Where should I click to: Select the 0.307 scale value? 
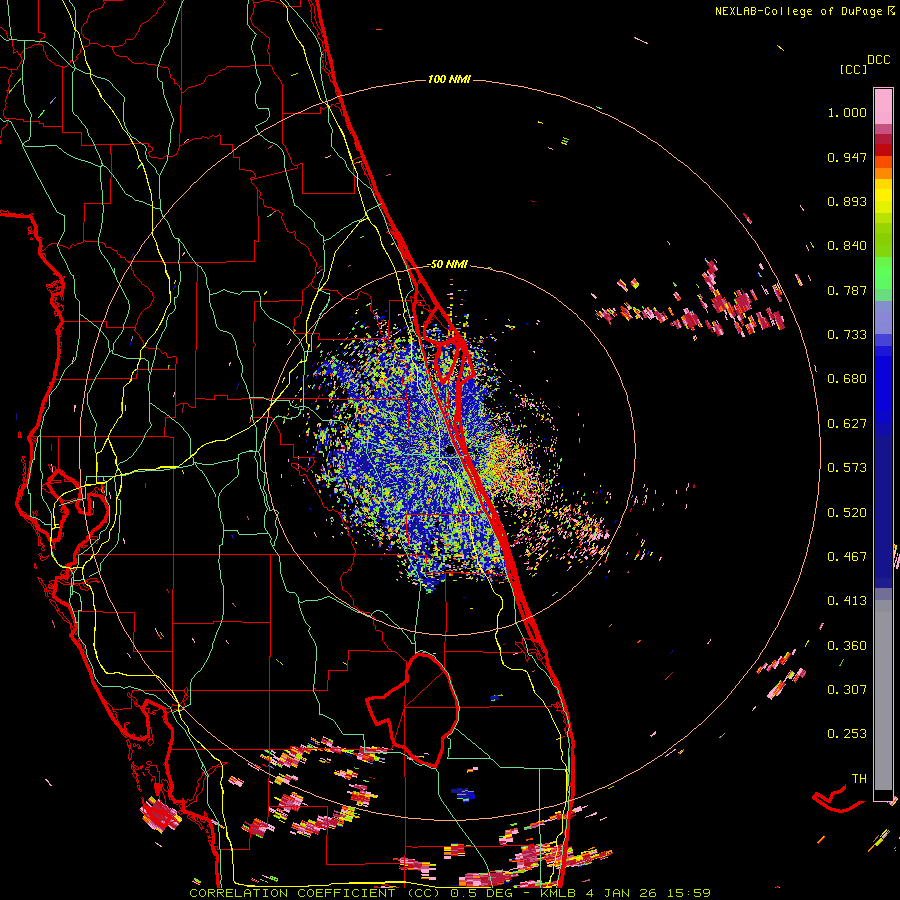(x=847, y=690)
